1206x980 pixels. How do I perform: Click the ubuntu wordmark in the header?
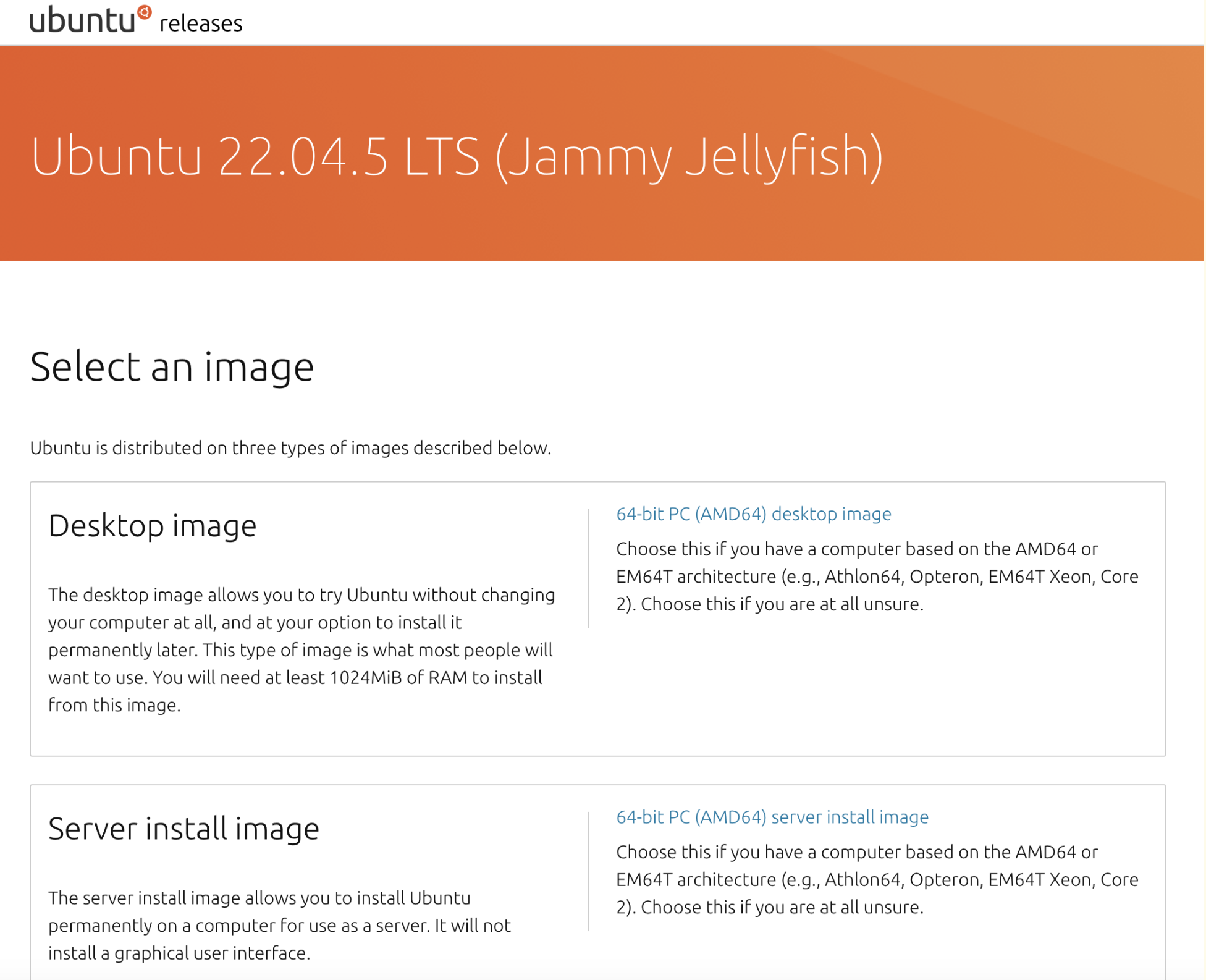tap(82, 20)
